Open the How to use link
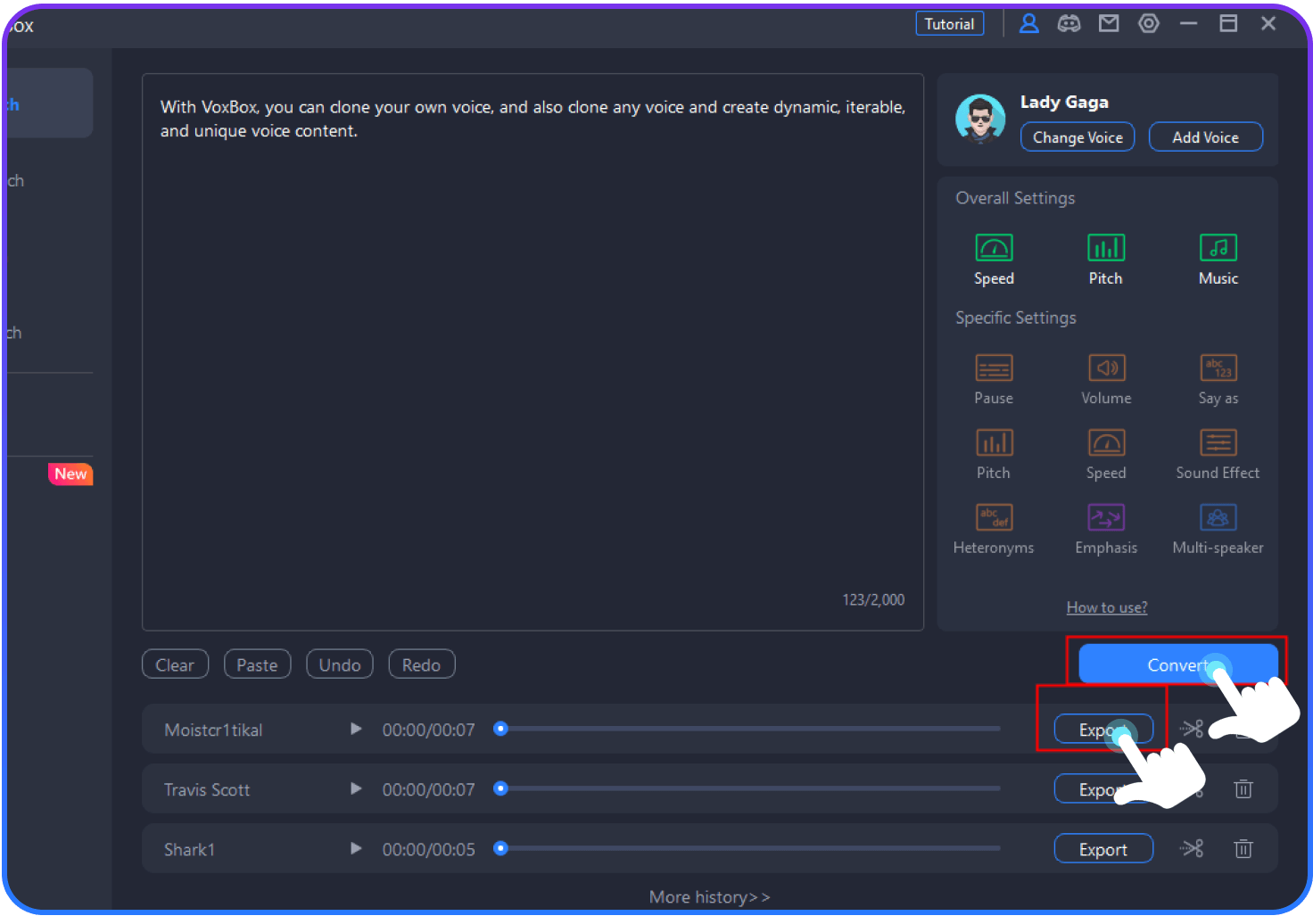Screen dimensions: 1313x924 (1107, 607)
